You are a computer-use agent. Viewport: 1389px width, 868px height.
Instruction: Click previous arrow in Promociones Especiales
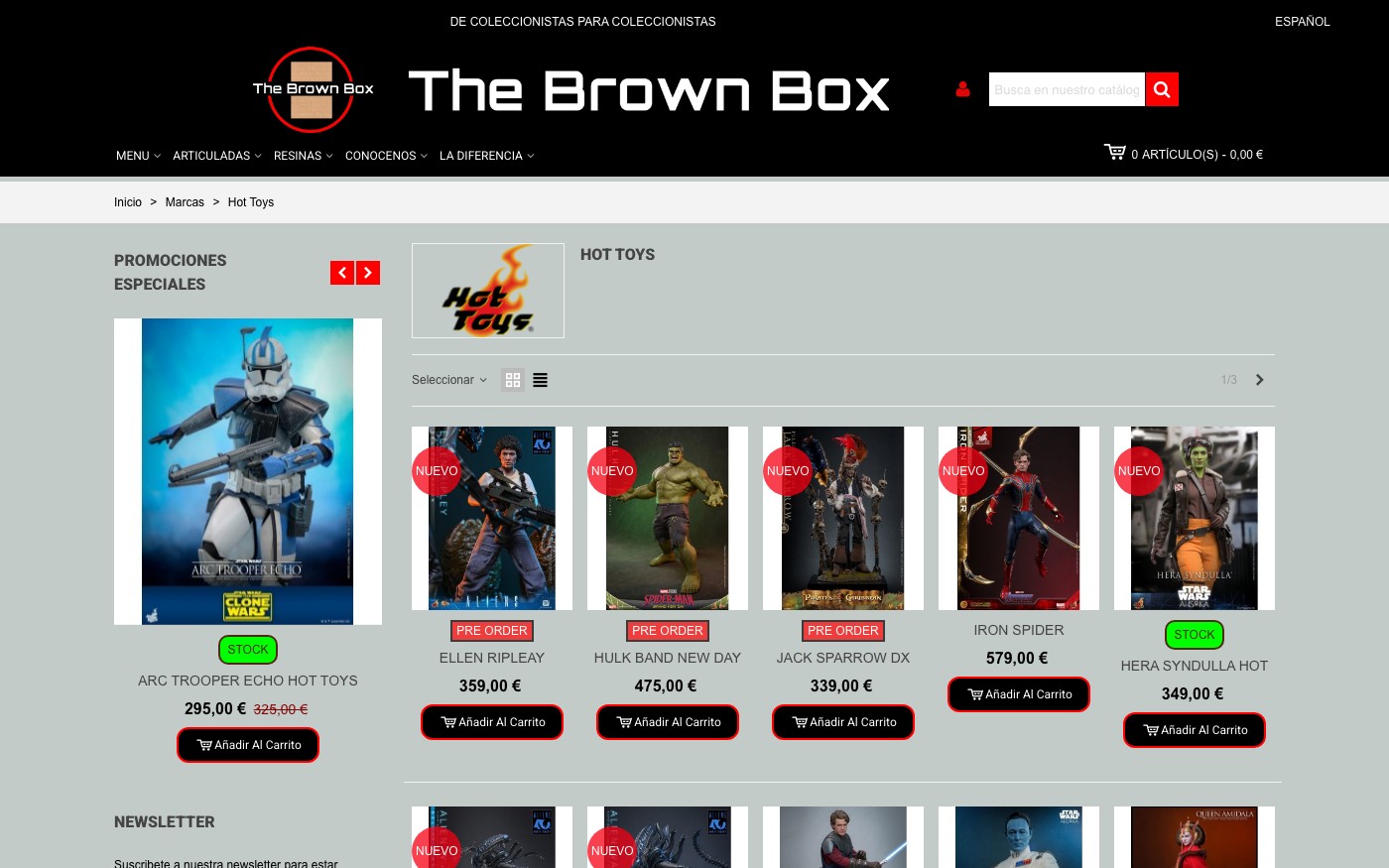coord(342,273)
